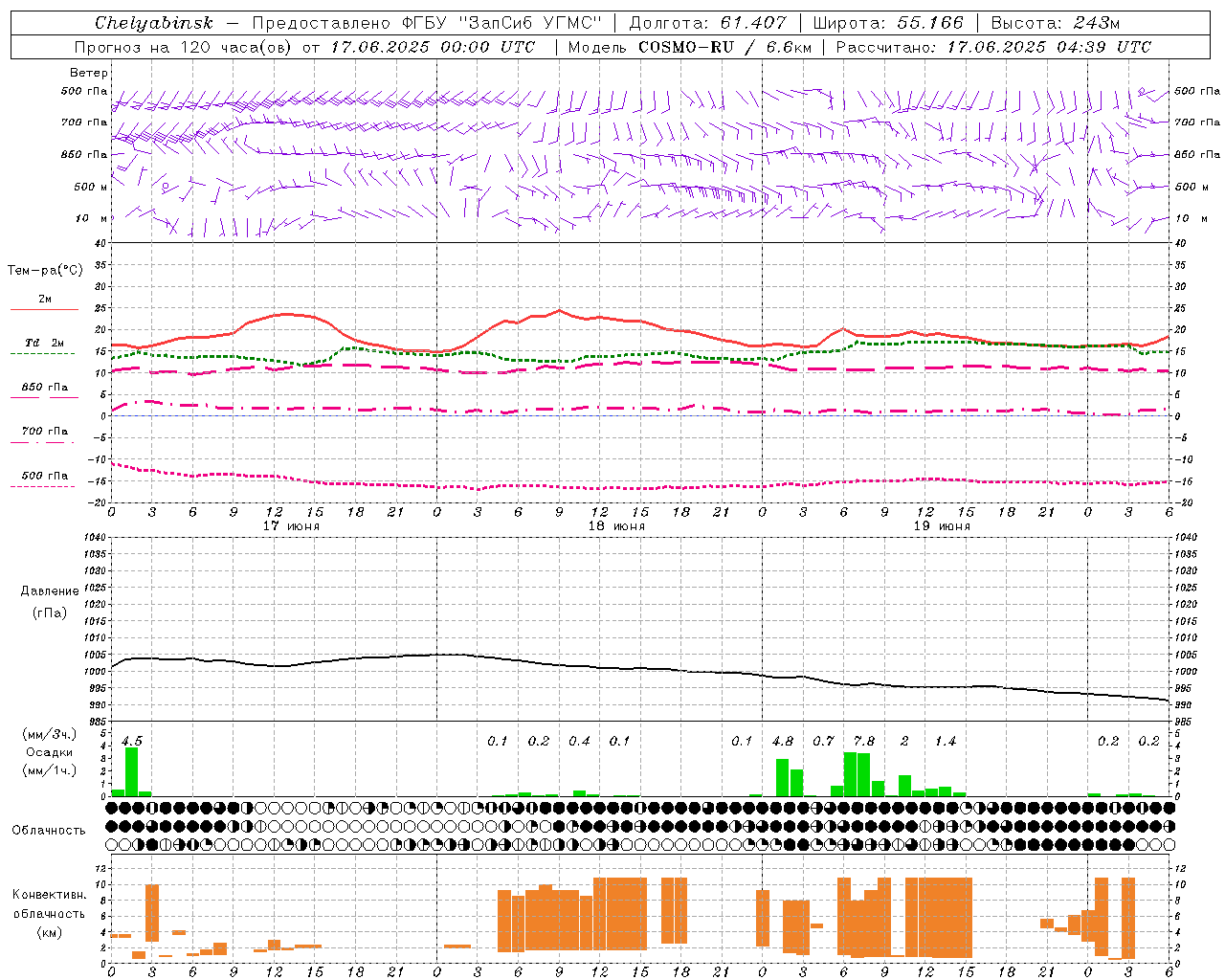
Task: Click the '17 июня' date label
Action: click(291, 526)
